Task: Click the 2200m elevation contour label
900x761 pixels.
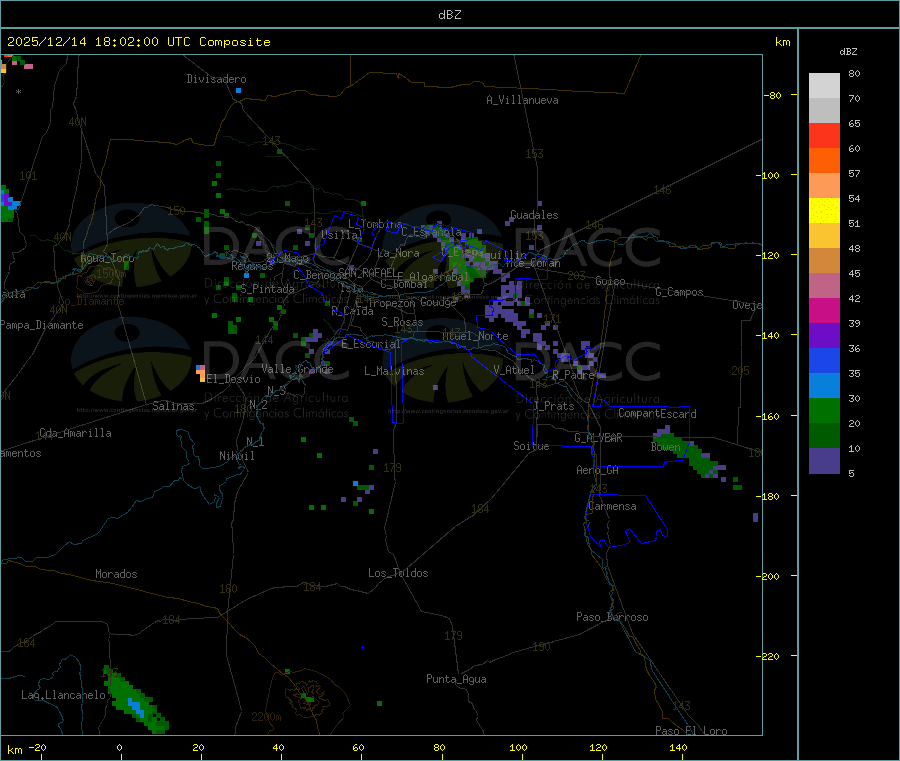Action: pyautogui.click(x=266, y=717)
